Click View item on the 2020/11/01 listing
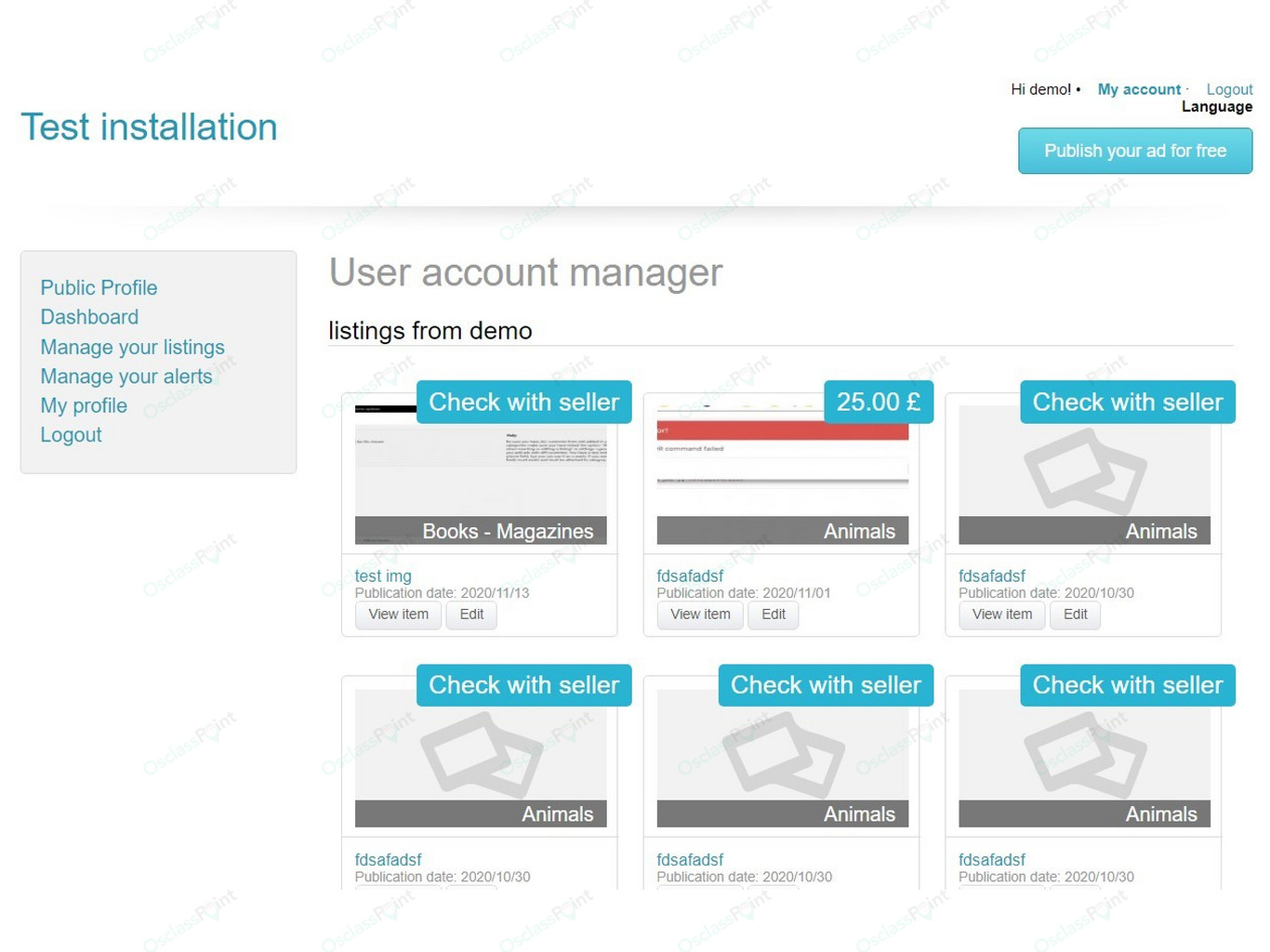Viewport: 1270px width, 952px height. (700, 615)
